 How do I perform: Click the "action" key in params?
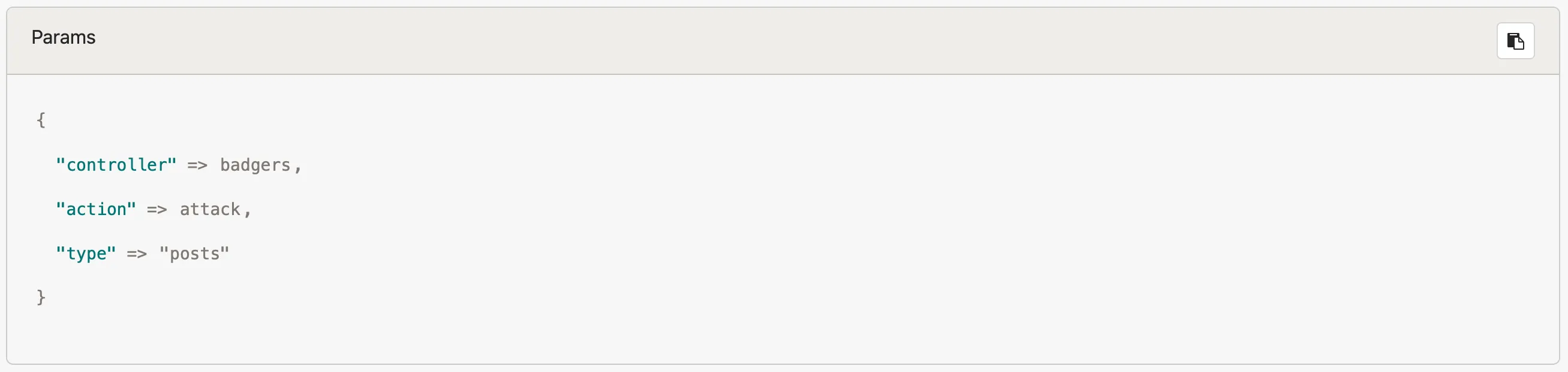(x=95, y=209)
